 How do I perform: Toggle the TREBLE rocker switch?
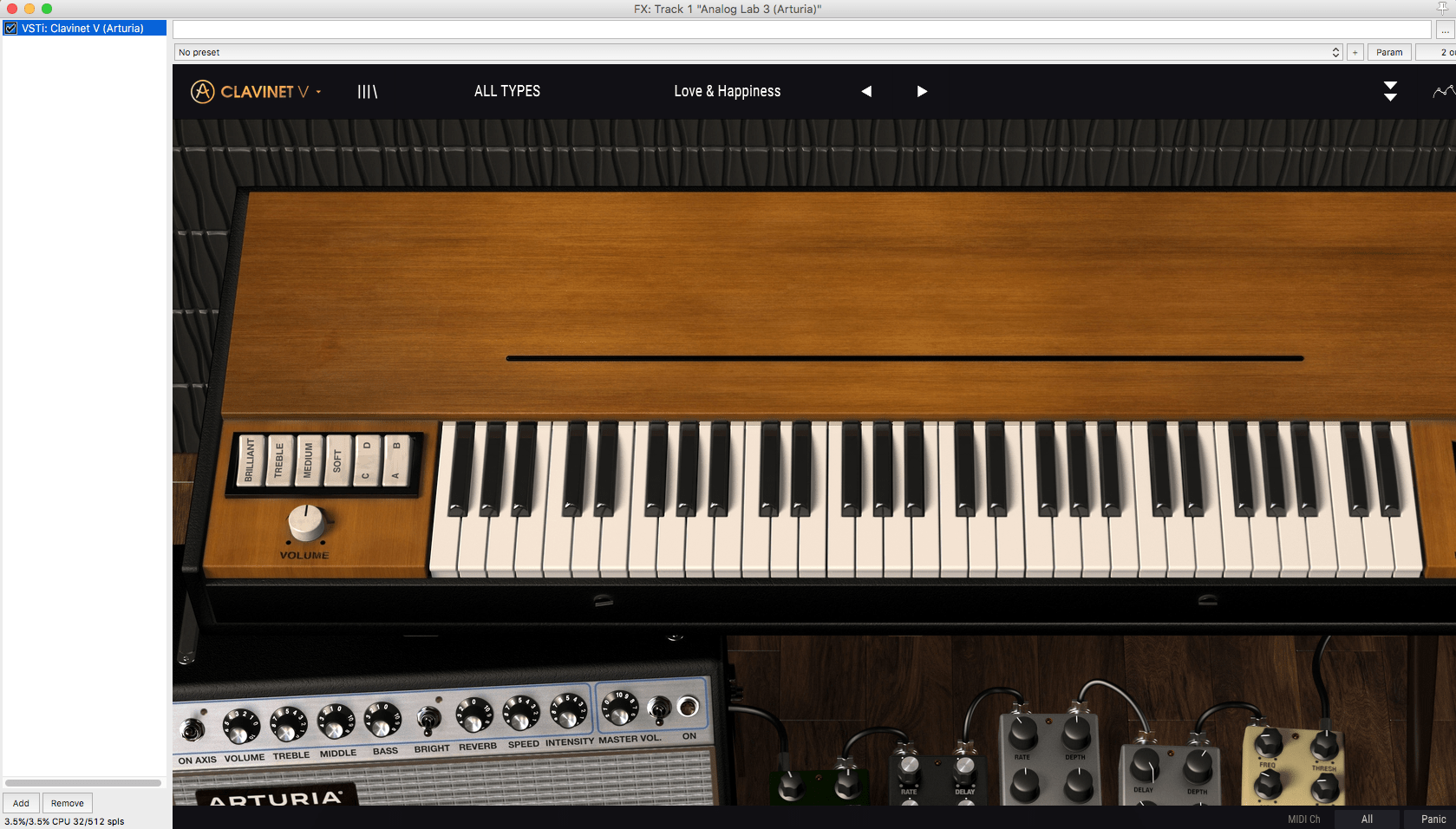point(279,460)
